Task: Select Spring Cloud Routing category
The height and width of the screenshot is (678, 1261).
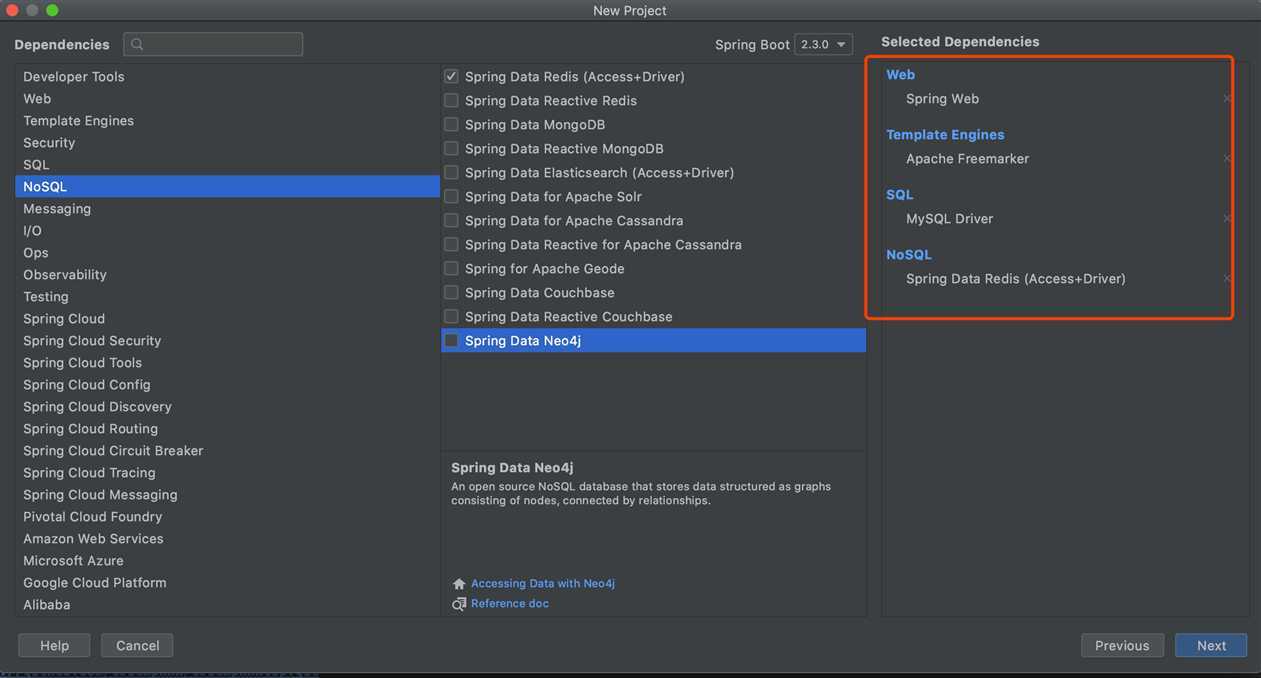Action: (227, 429)
